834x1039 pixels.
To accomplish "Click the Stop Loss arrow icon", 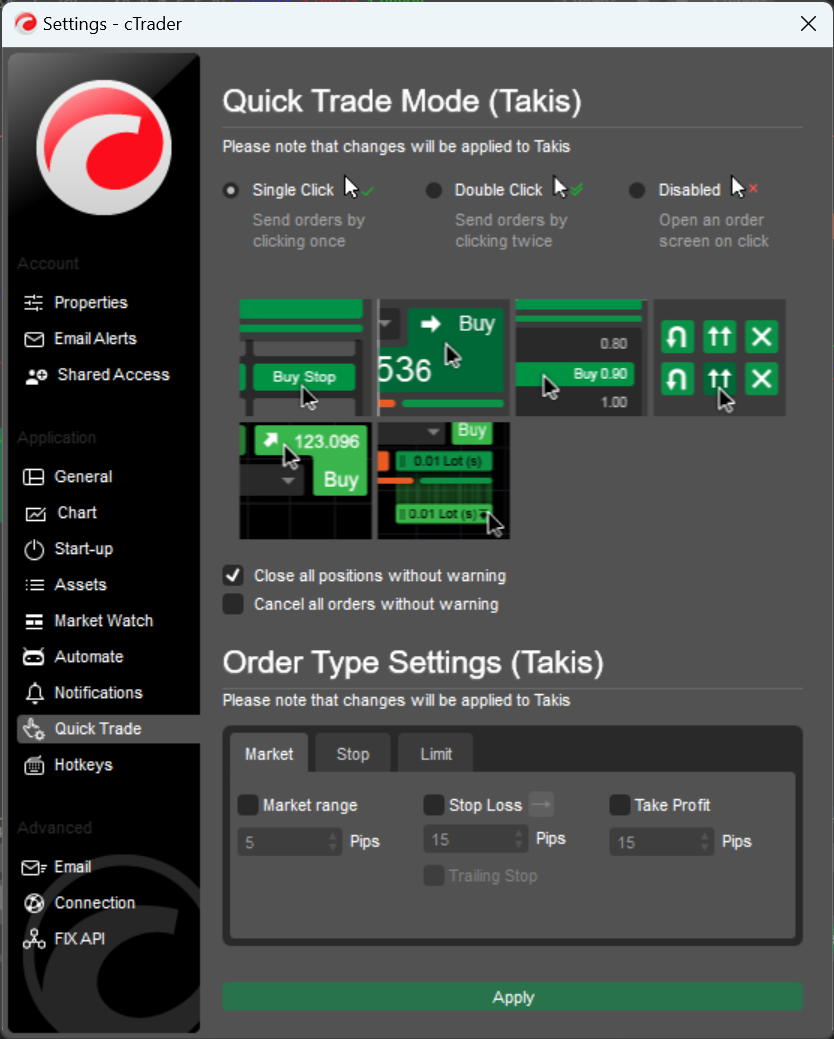I will click(541, 804).
